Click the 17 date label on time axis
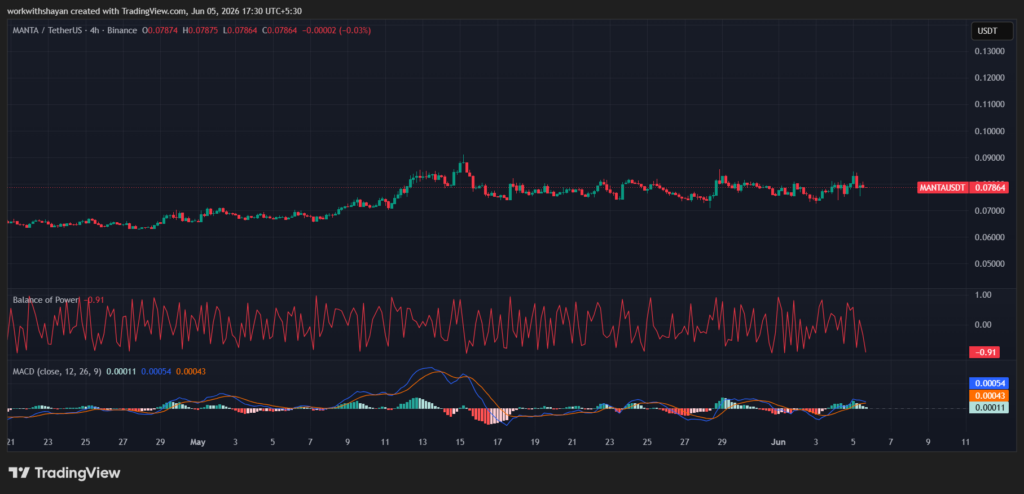This screenshot has width=1024, height=494. pos(498,442)
